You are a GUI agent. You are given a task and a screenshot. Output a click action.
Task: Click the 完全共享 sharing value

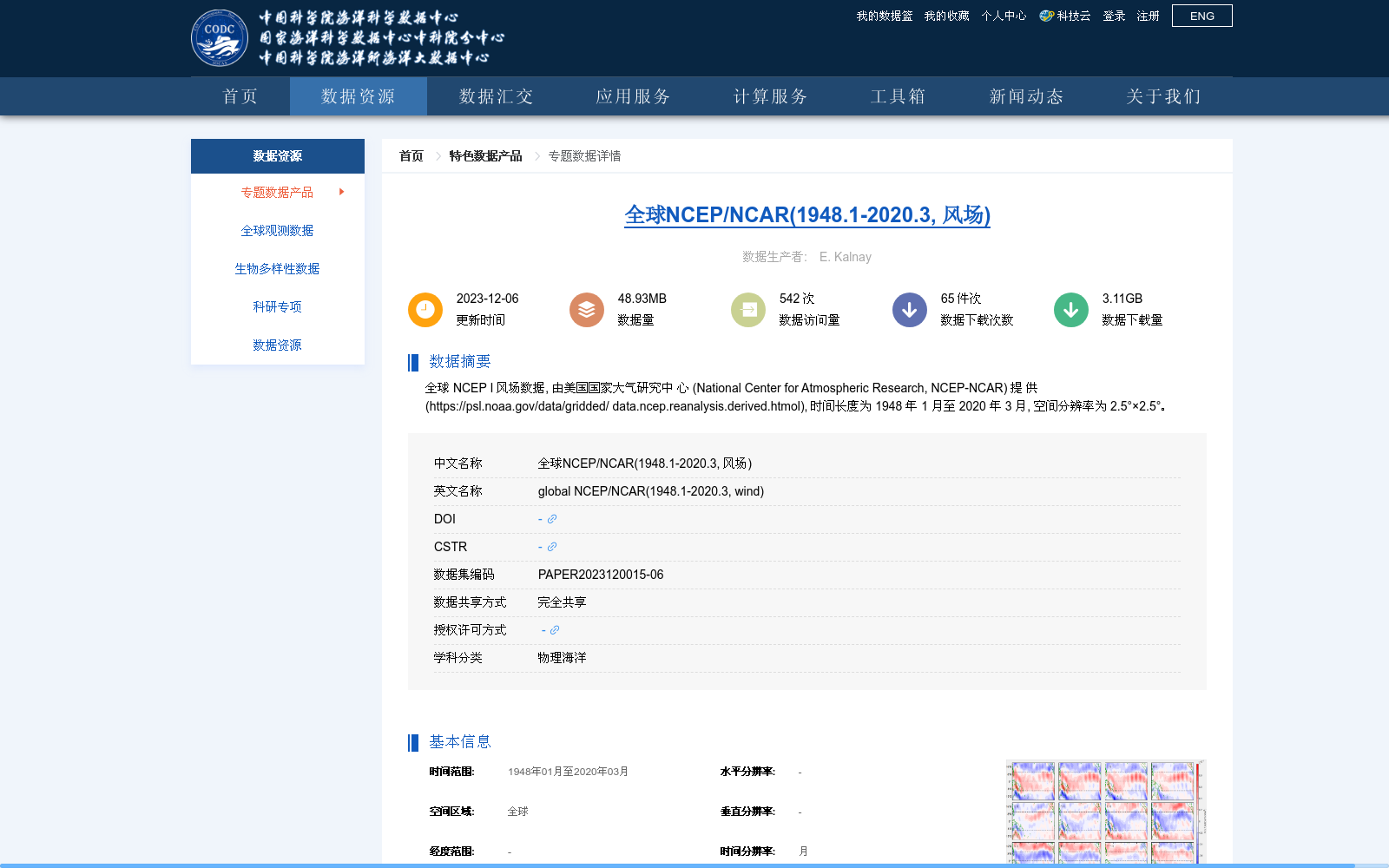click(562, 602)
